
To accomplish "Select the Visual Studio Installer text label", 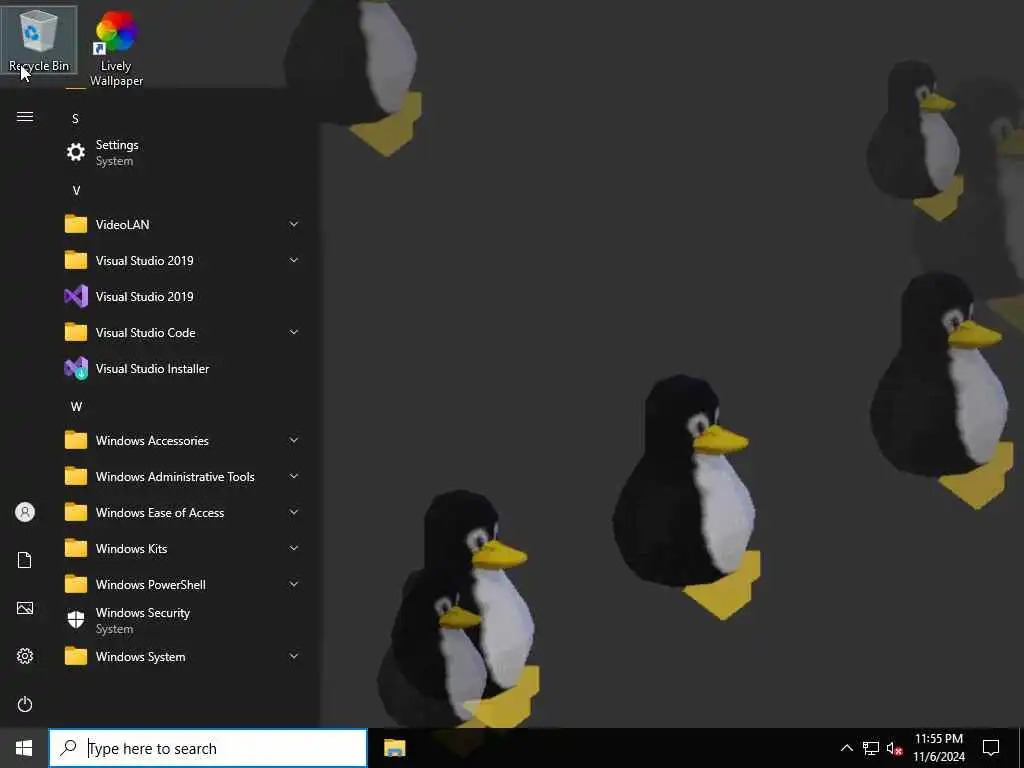I will point(152,369).
